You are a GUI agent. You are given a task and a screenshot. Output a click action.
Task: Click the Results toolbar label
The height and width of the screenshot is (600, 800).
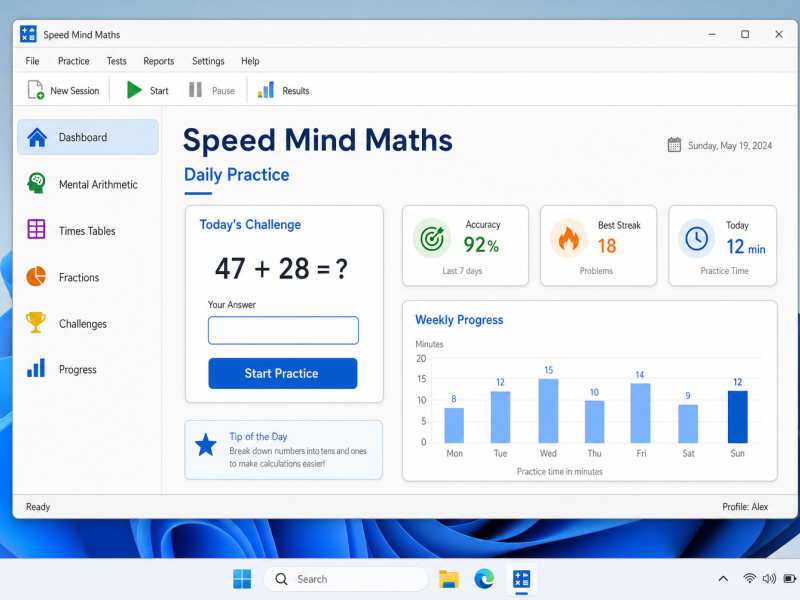(x=296, y=90)
